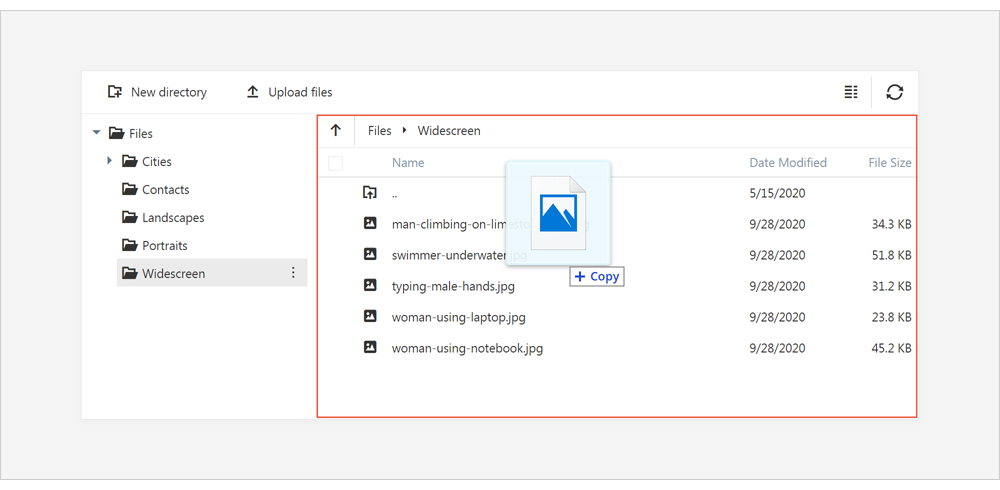Click the 34.3 KB size cell

coord(892,224)
